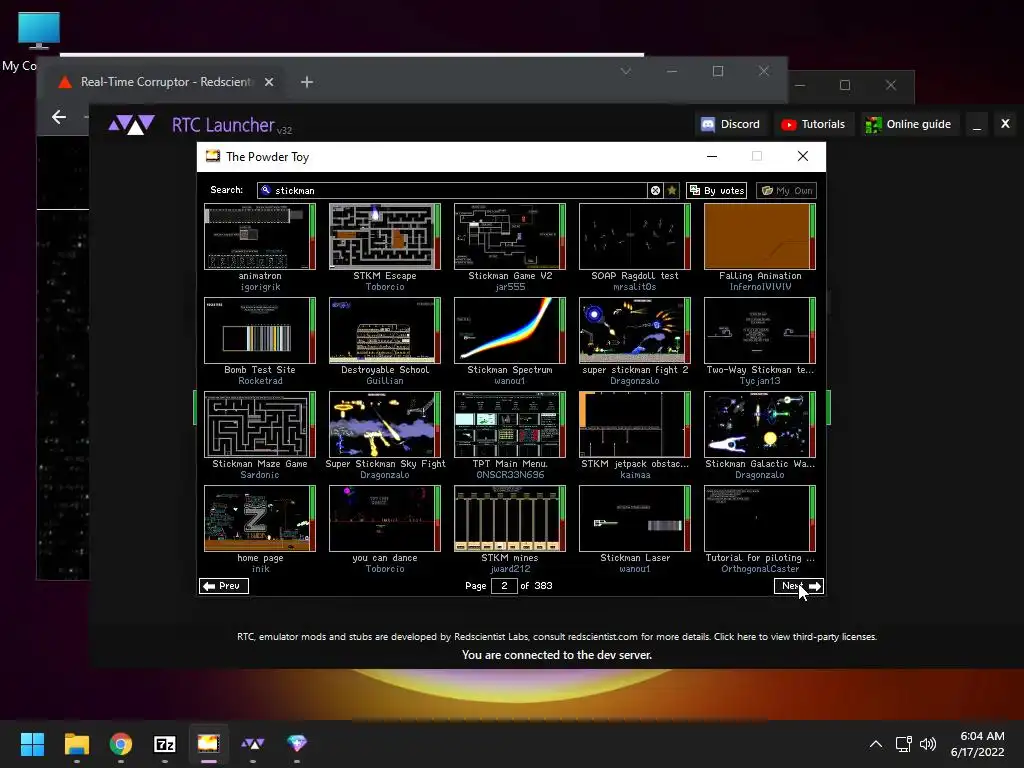1024x768 pixels.
Task: Switch to RTC Launcher taskbar icon
Action: 253,744
